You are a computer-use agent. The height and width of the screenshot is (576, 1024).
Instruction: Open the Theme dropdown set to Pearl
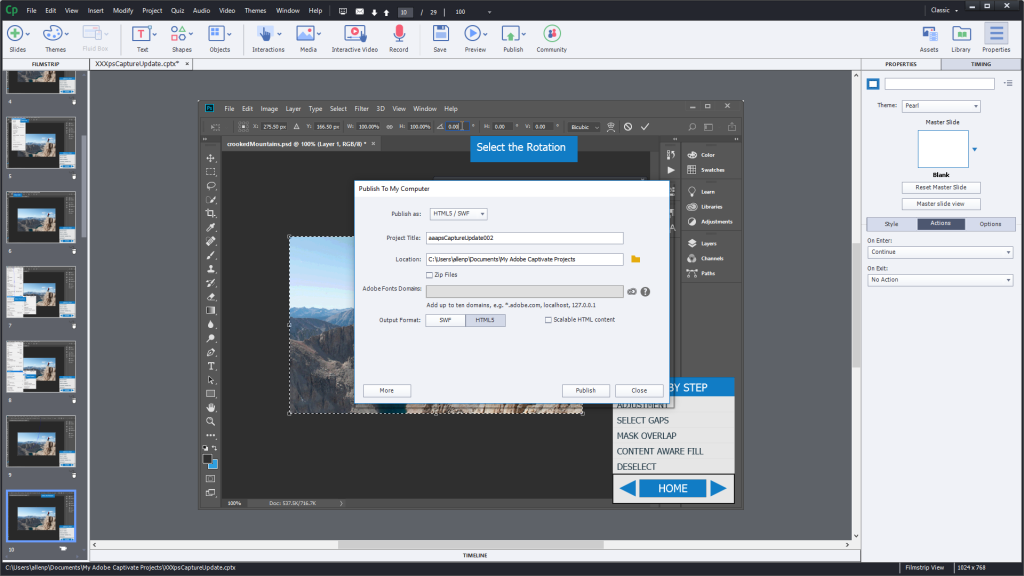pyautogui.click(x=941, y=106)
